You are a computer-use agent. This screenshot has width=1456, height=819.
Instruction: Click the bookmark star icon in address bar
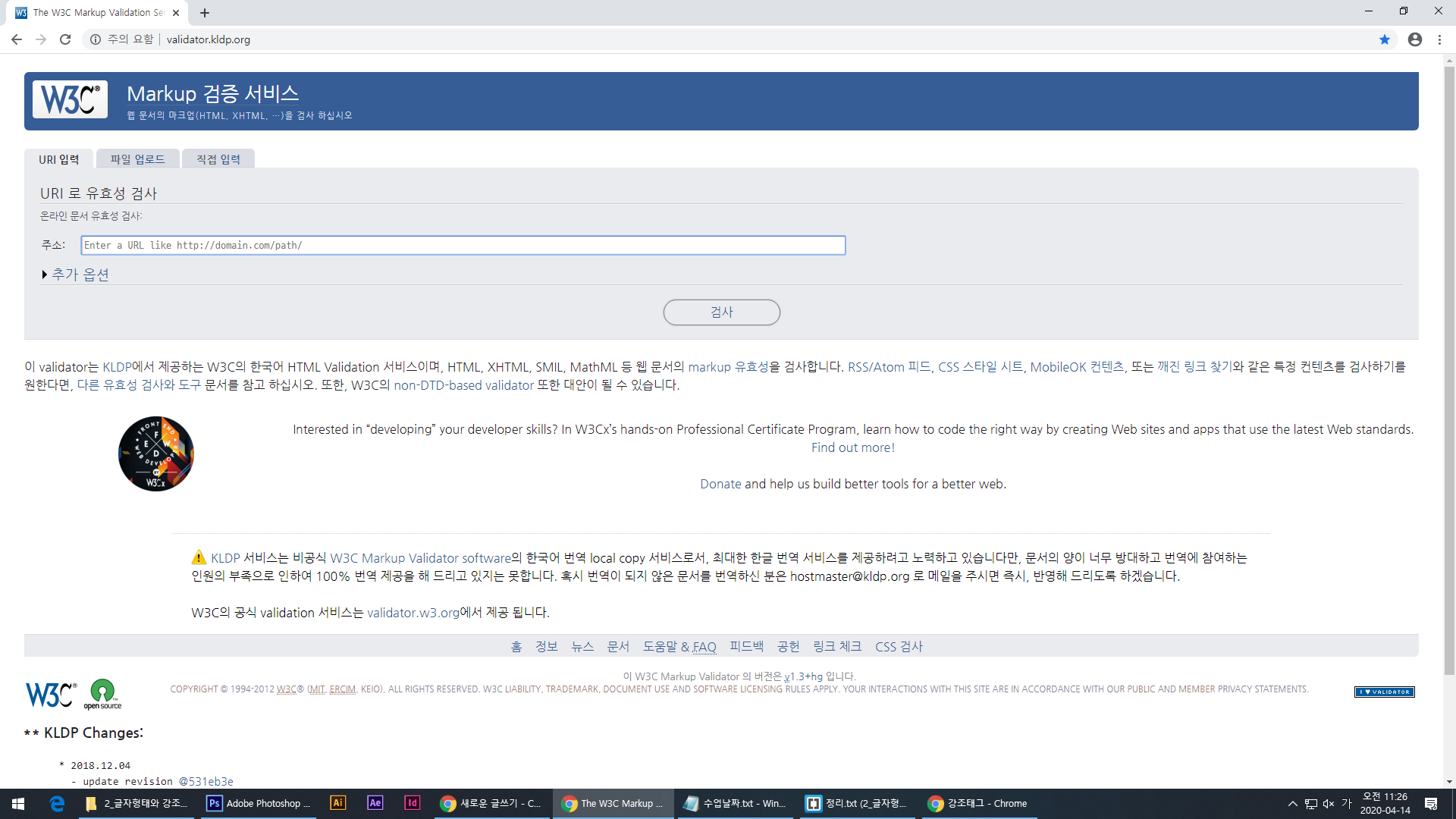click(x=1385, y=39)
